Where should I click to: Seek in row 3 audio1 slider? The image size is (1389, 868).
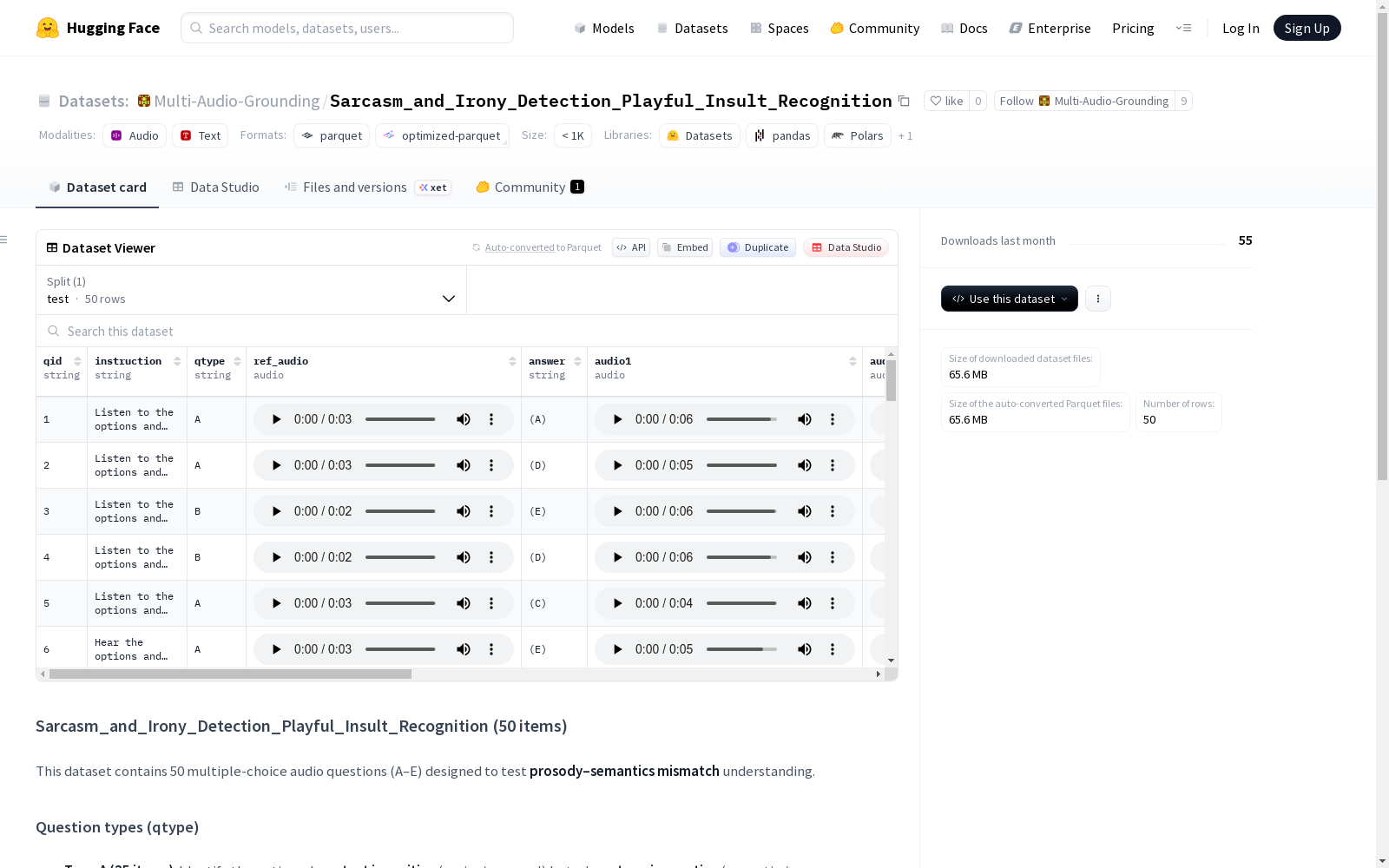pyautogui.click(x=741, y=511)
